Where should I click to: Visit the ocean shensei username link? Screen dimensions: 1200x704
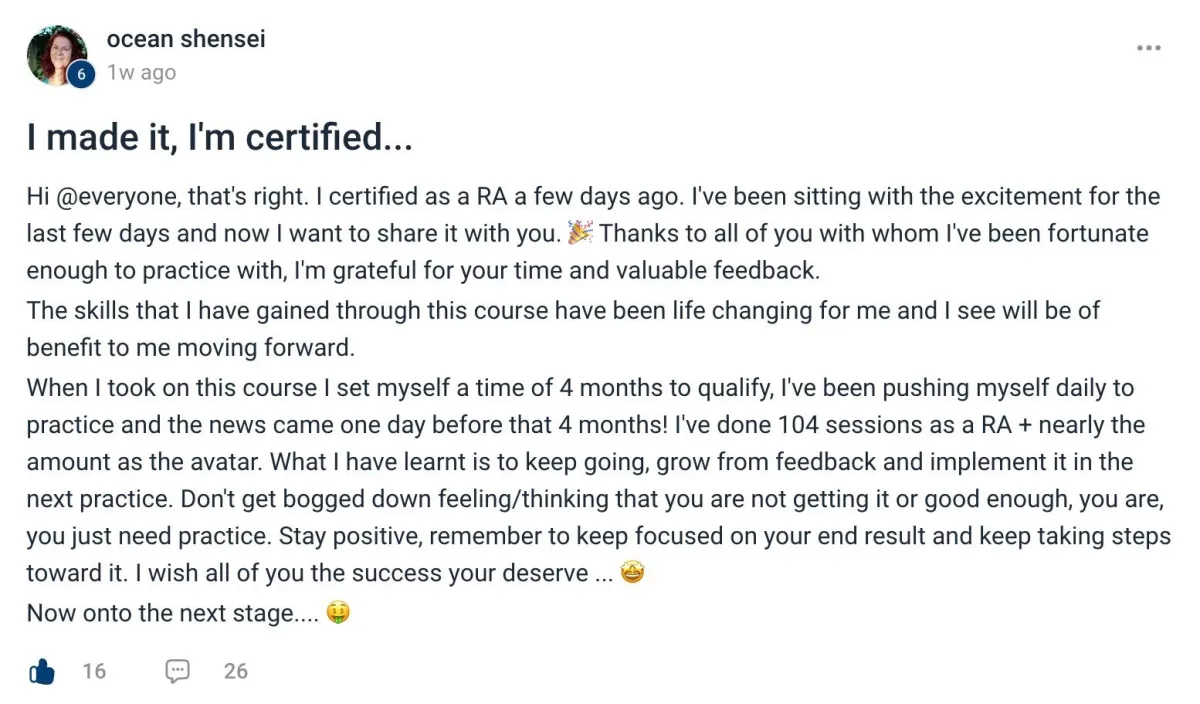tap(186, 39)
